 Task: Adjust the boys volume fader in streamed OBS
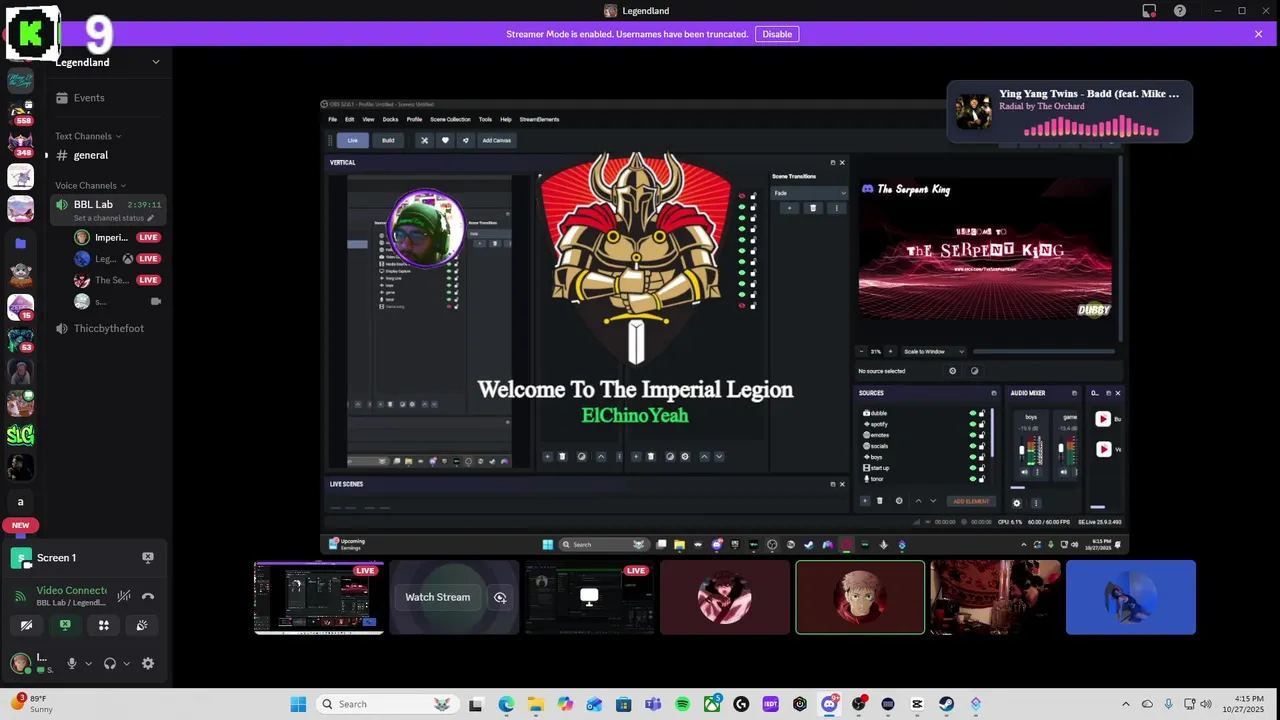(1022, 450)
